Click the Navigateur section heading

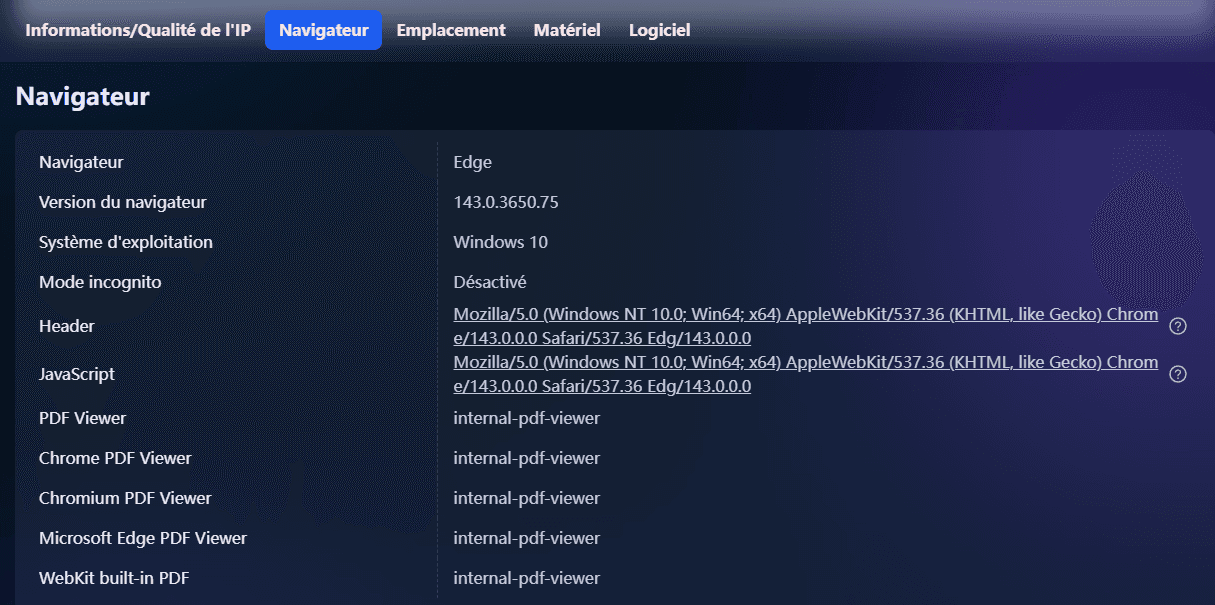(83, 96)
